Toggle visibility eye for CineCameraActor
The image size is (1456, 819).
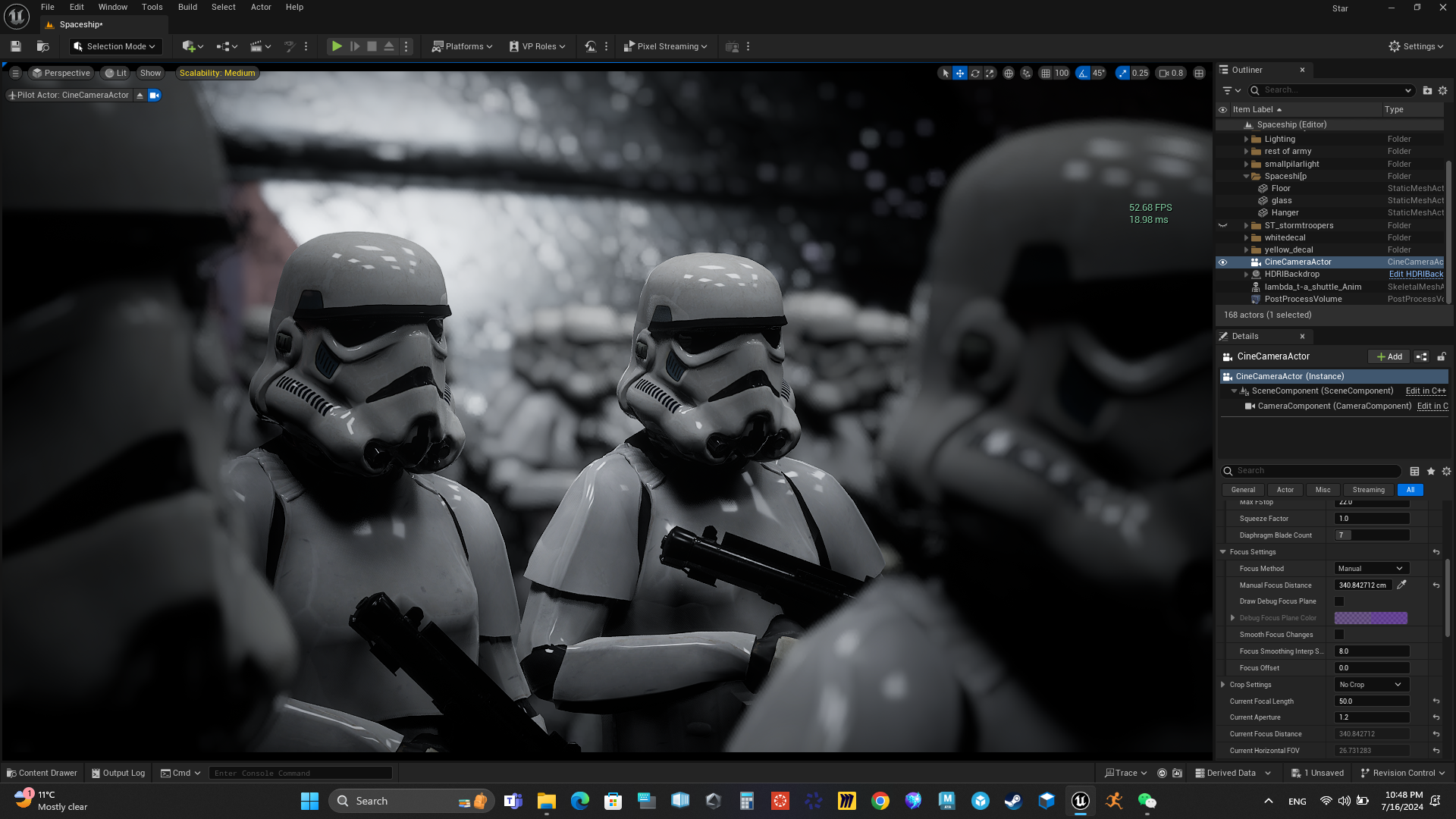click(x=1222, y=262)
